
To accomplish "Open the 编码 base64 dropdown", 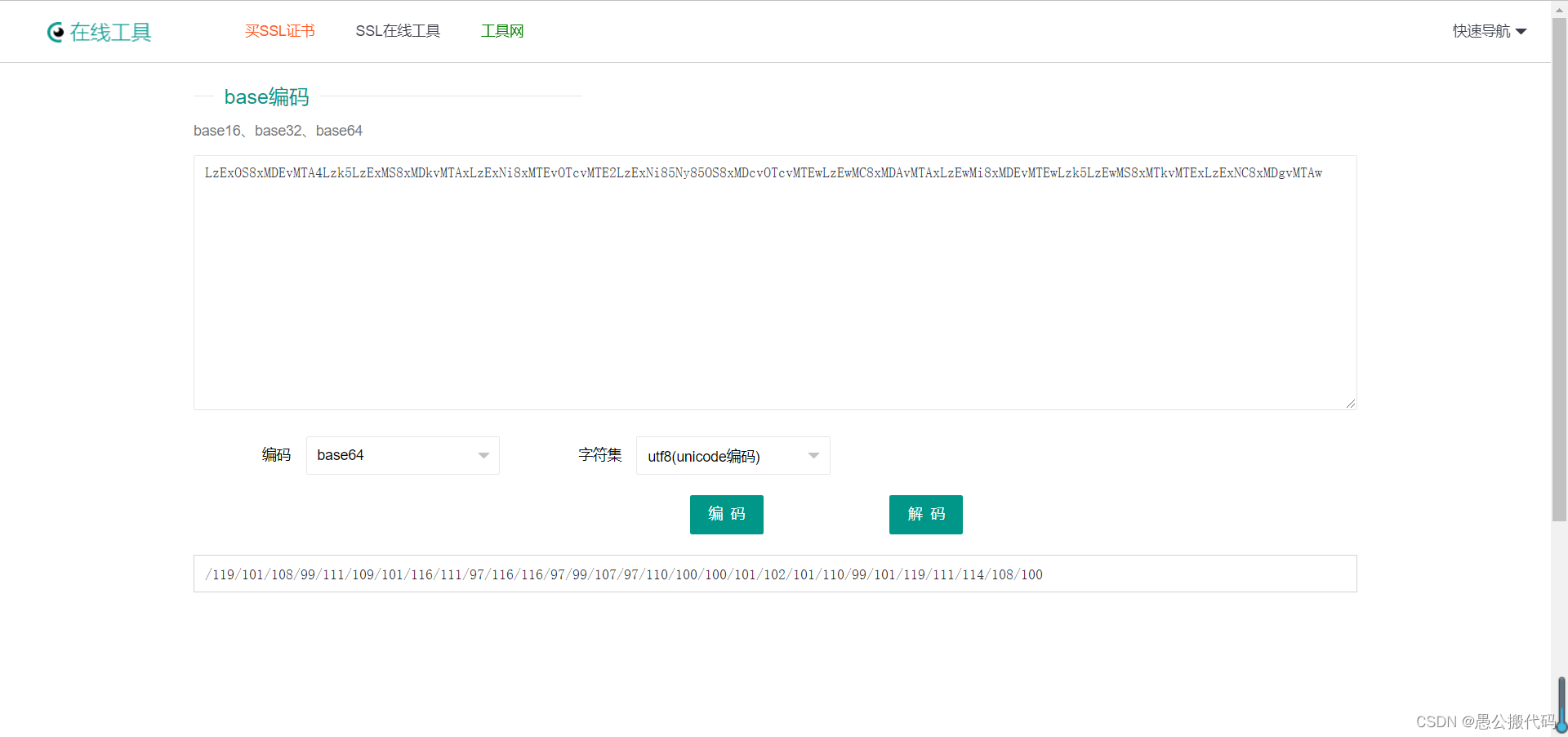I will (403, 455).
